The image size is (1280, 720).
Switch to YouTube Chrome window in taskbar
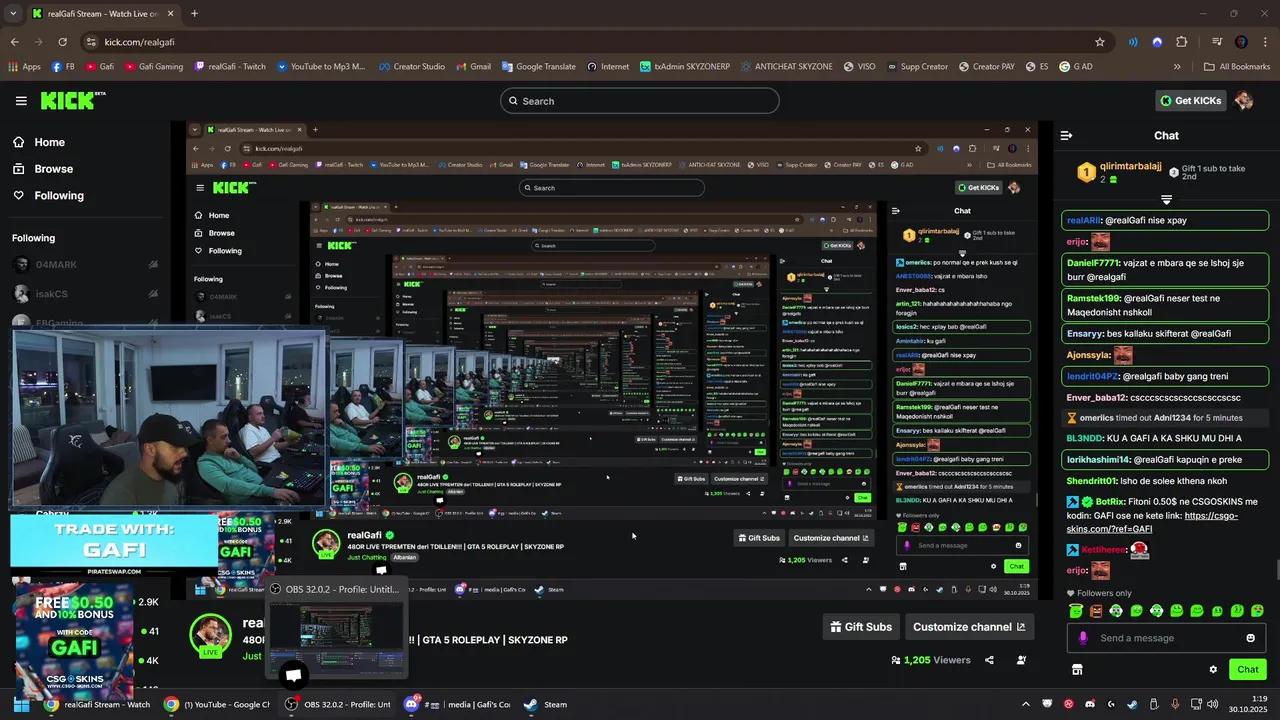[217, 704]
